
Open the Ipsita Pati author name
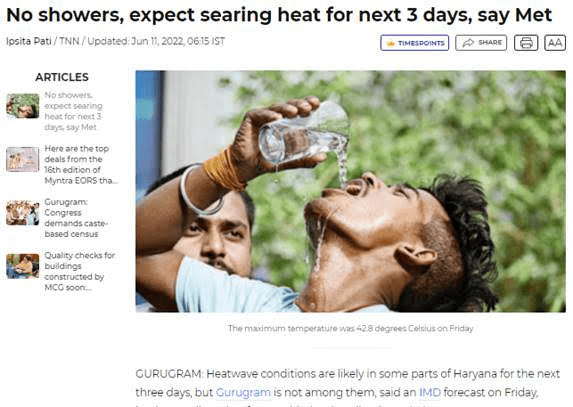point(29,41)
